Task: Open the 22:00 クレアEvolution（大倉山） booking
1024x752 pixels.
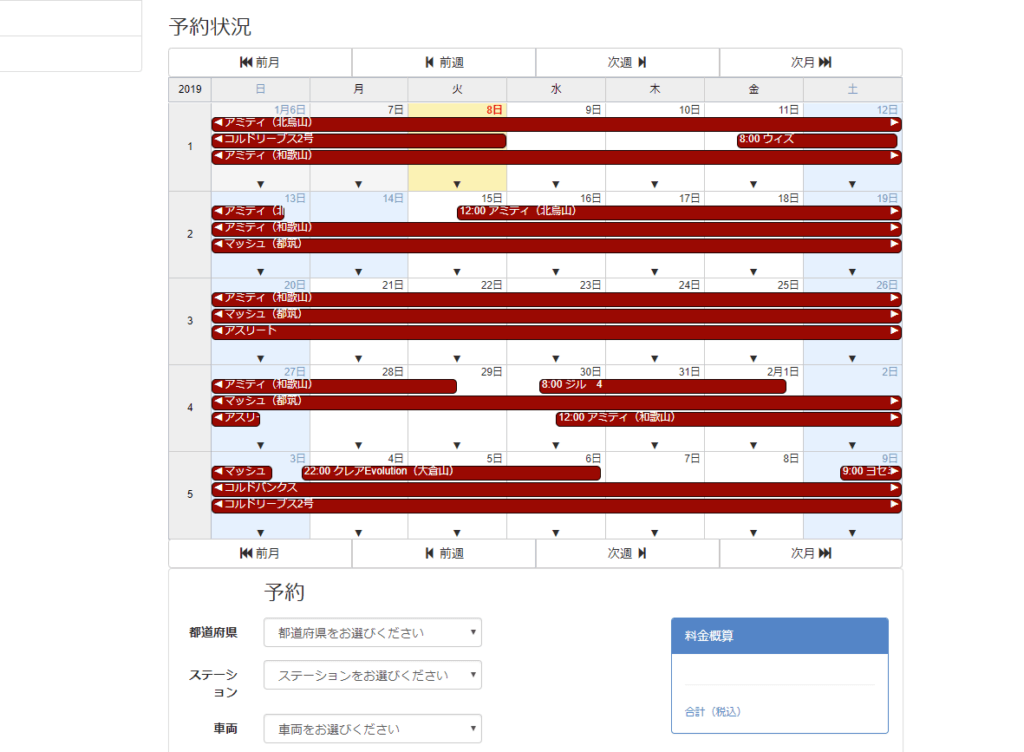Action: (x=451, y=472)
